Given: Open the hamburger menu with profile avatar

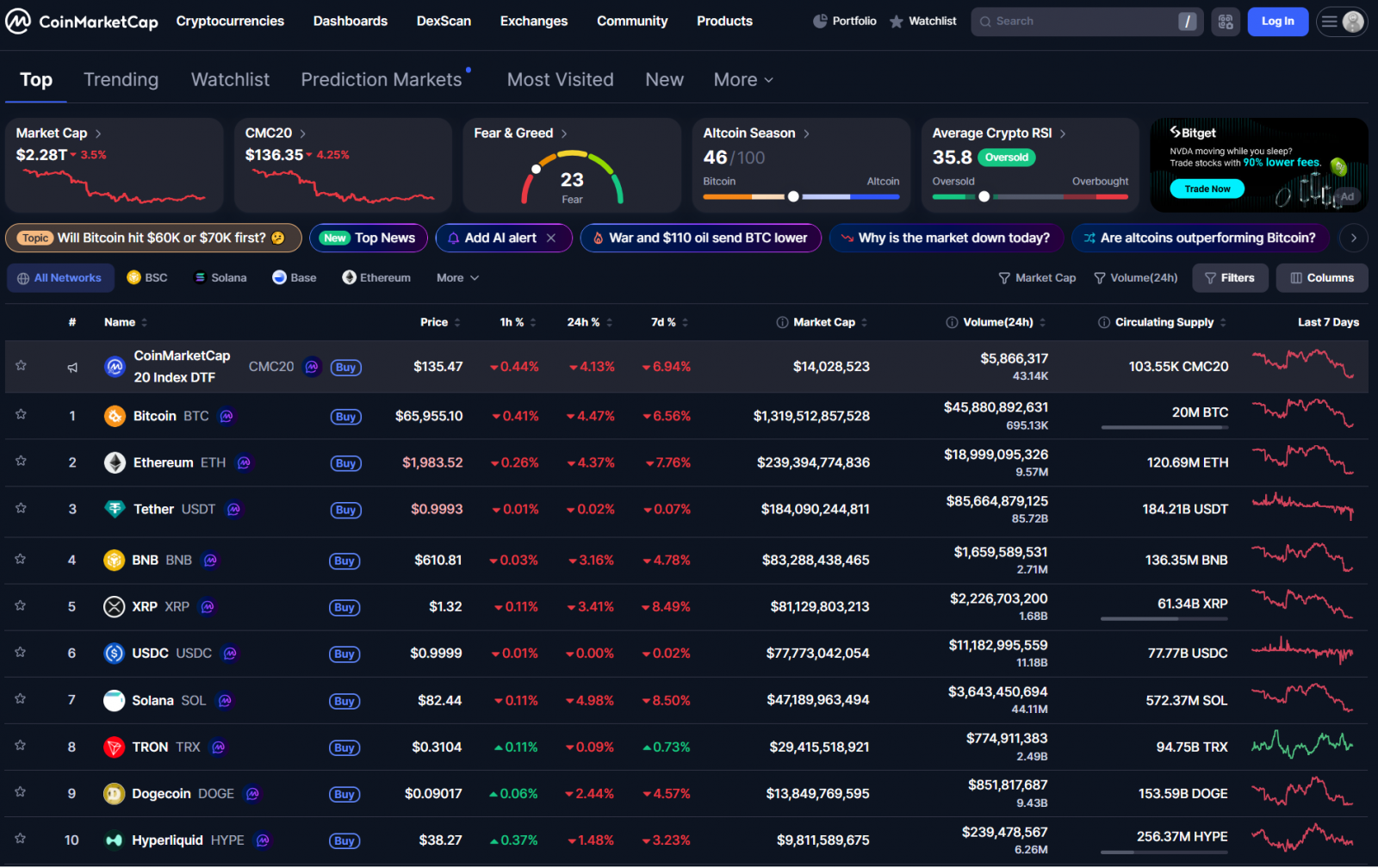Looking at the screenshot, I should tap(1341, 22).
